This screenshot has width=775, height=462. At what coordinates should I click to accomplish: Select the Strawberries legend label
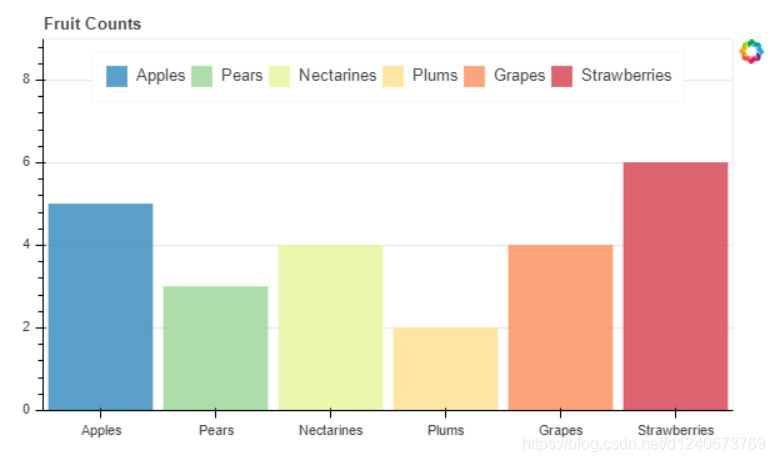click(626, 76)
